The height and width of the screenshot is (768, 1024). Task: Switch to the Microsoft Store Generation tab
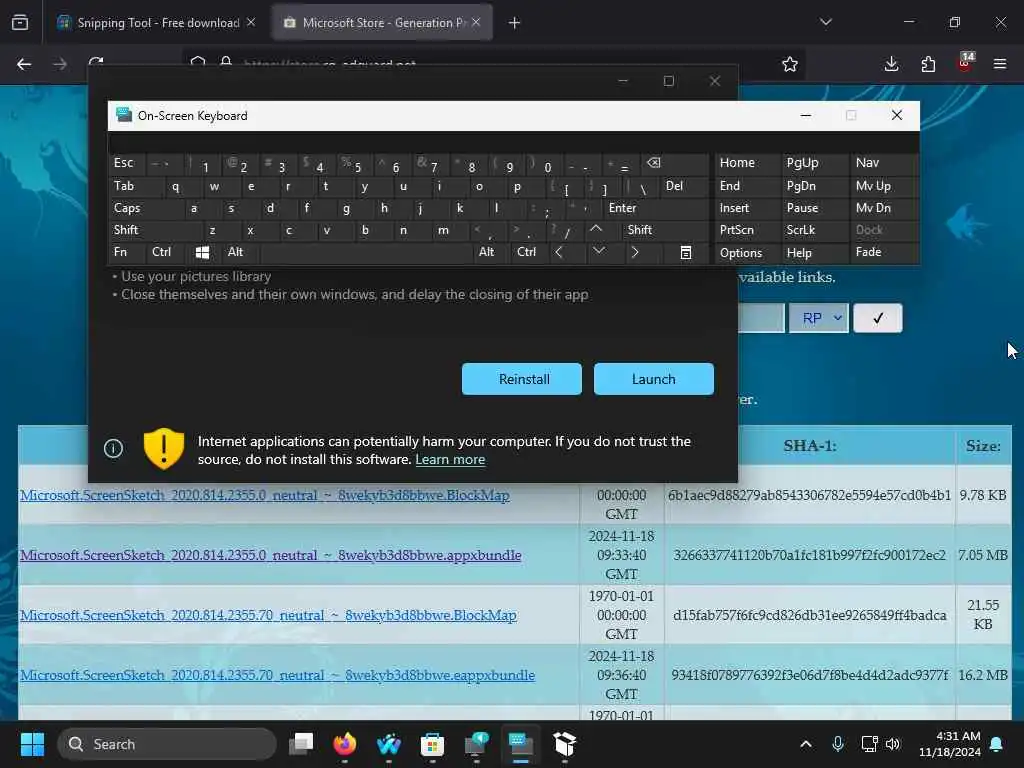coord(383,23)
